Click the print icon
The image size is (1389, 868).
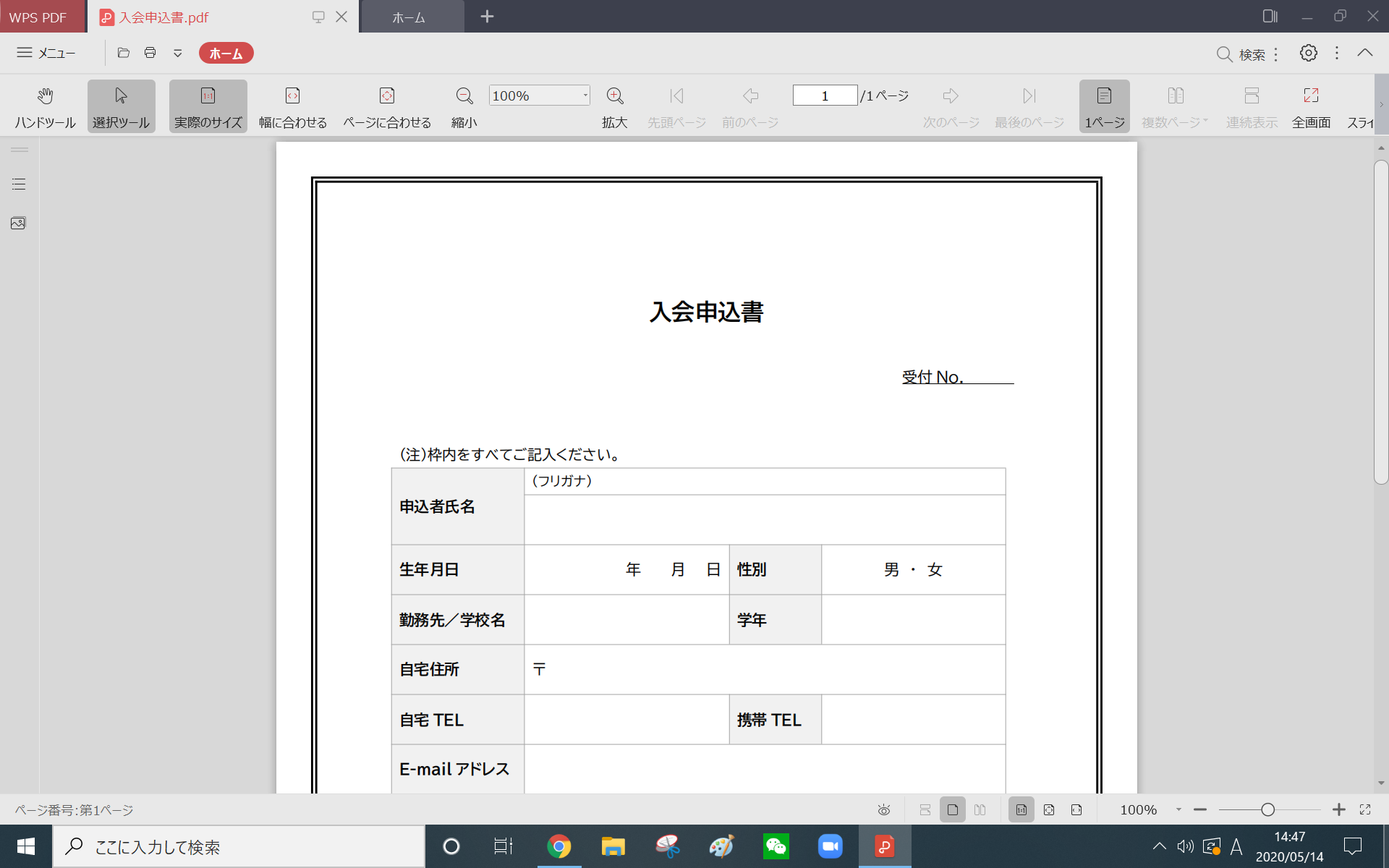[x=150, y=53]
